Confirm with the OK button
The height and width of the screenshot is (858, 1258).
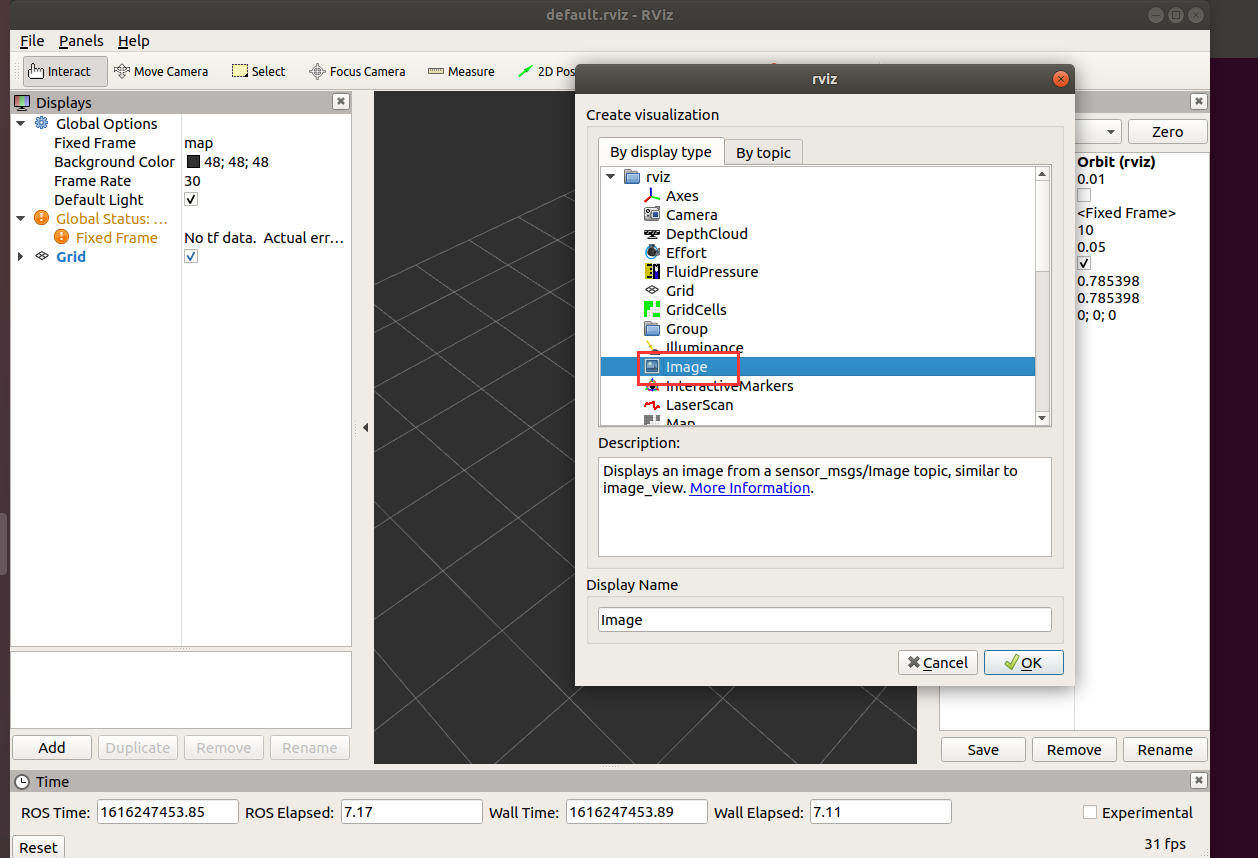point(1023,662)
